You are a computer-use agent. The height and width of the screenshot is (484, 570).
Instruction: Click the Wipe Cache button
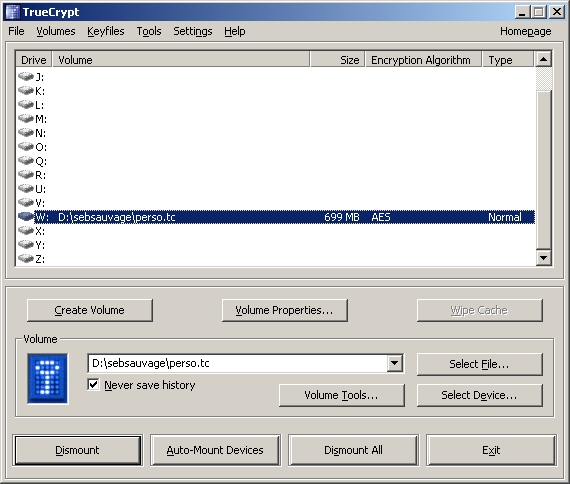pos(479,310)
